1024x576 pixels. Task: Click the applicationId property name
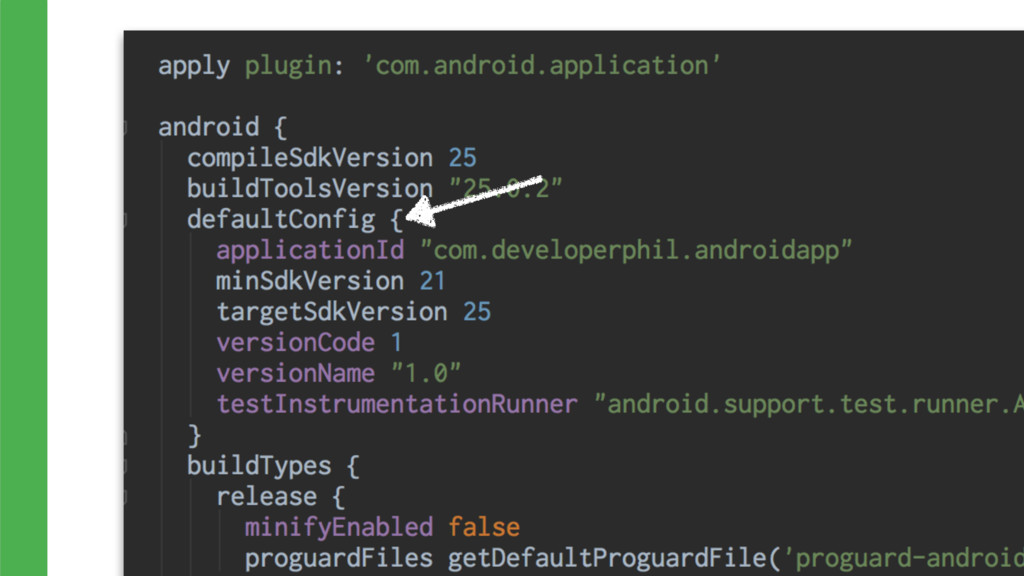click(x=310, y=251)
